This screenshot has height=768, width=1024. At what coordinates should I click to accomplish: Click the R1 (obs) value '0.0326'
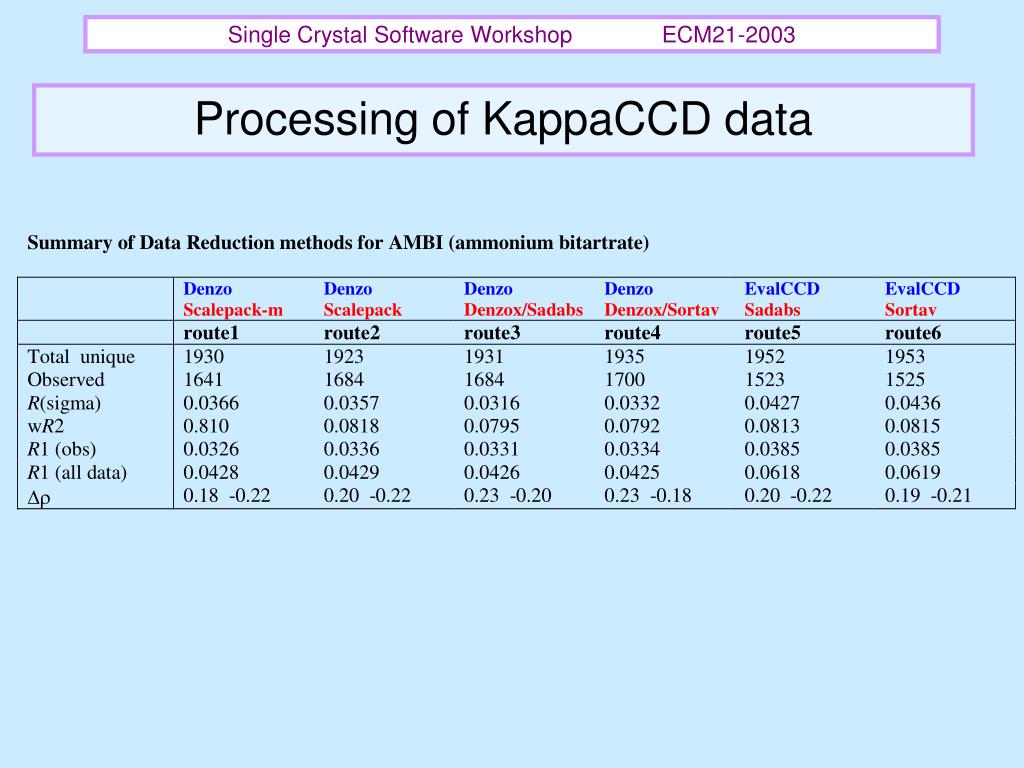pos(211,449)
